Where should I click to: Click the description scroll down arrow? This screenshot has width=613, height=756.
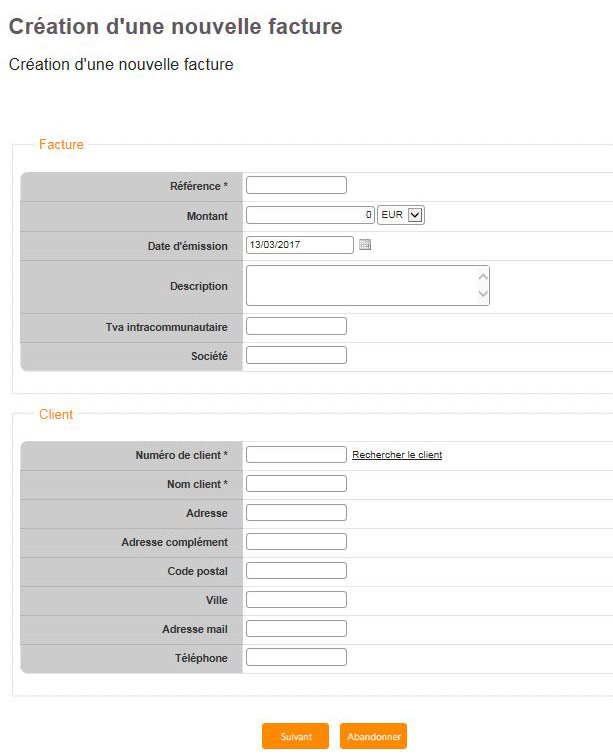483,294
